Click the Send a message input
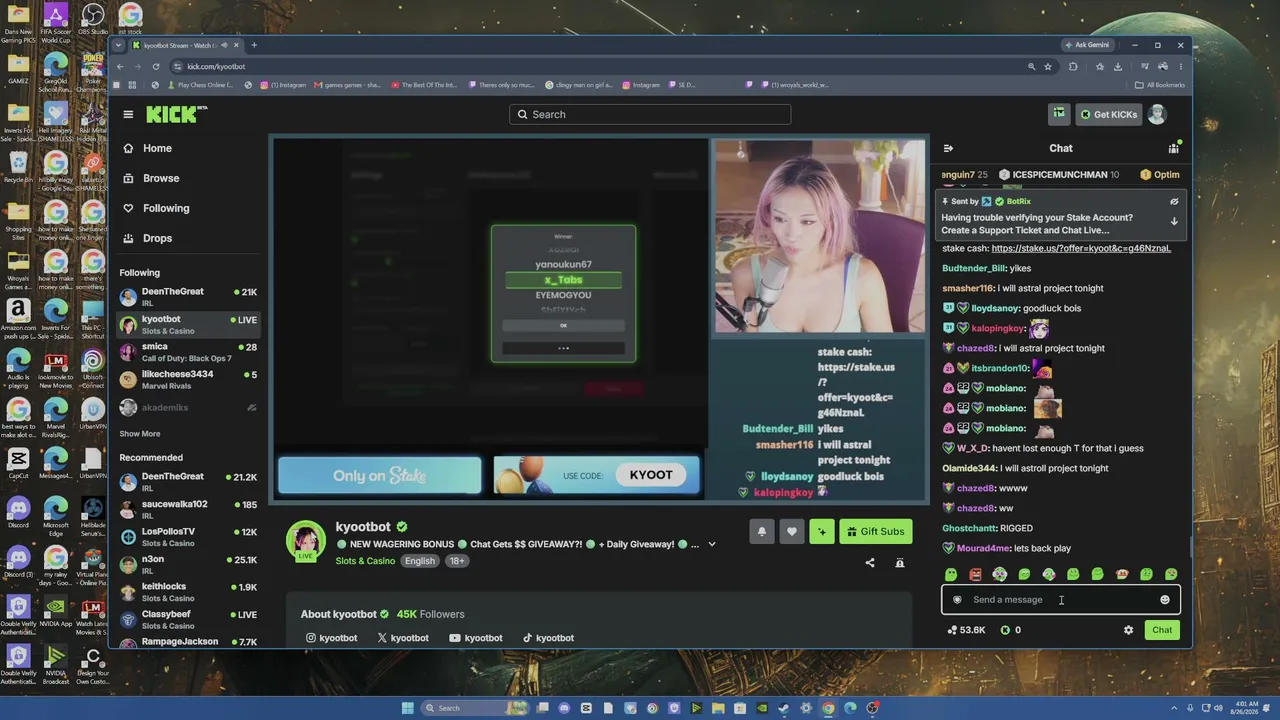This screenshot has width=1280, height=720. [x=1061, y=600]
